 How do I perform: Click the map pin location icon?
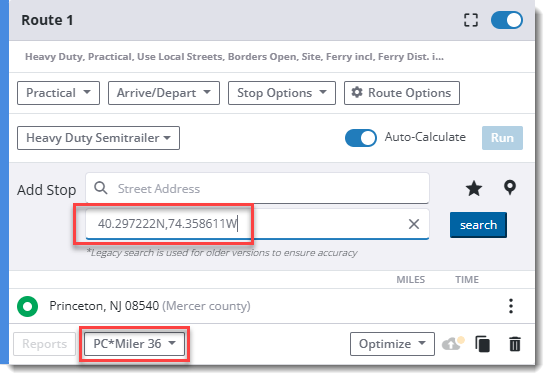tap(510, 188)
